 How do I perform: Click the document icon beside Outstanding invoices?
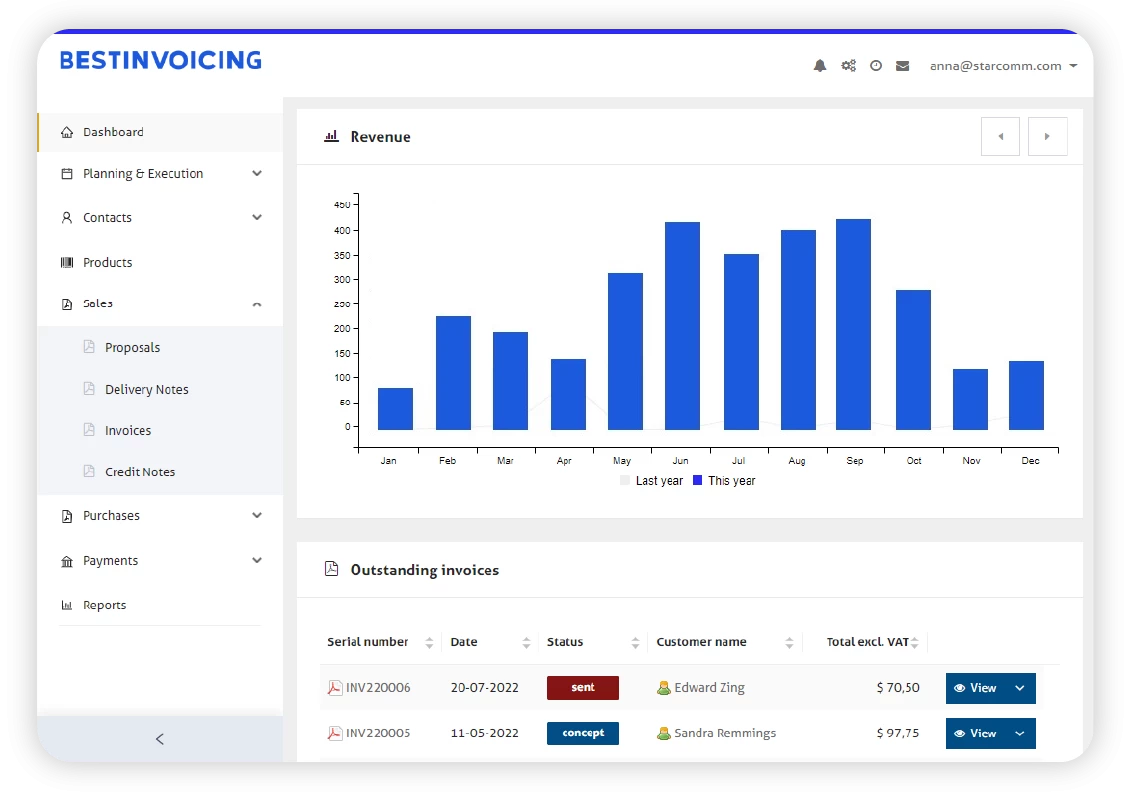coord(330,567)
